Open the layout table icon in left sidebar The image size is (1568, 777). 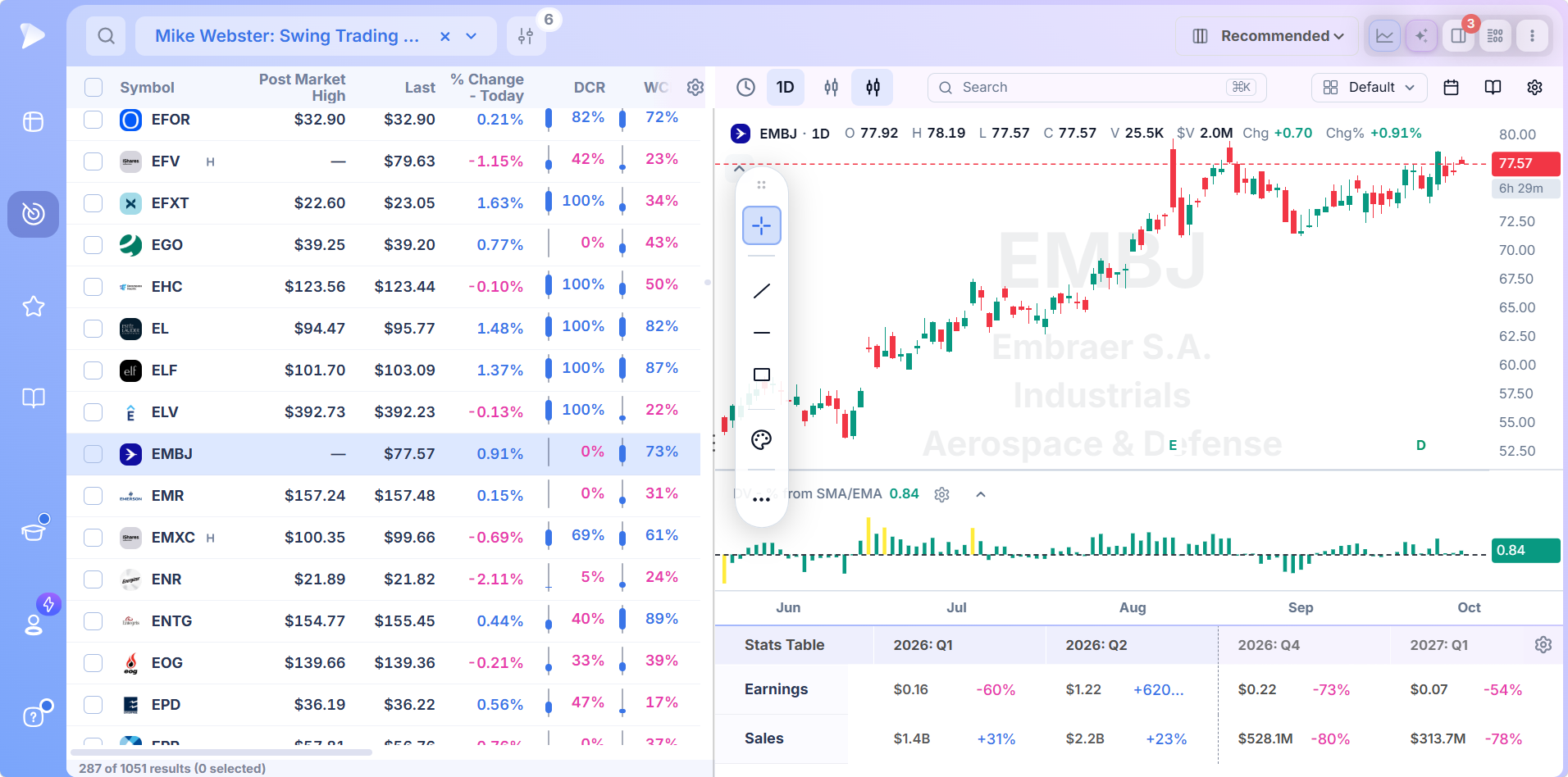[33, 122]
